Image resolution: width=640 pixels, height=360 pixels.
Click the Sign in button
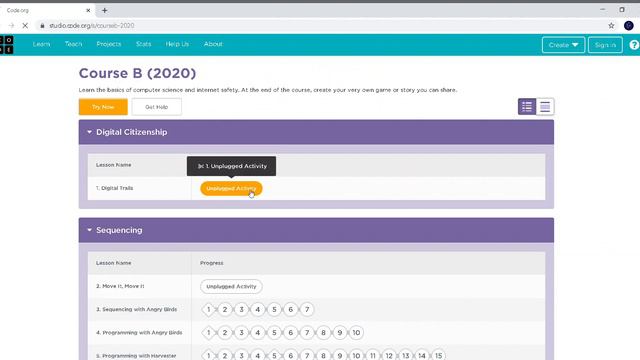point(605,45)
